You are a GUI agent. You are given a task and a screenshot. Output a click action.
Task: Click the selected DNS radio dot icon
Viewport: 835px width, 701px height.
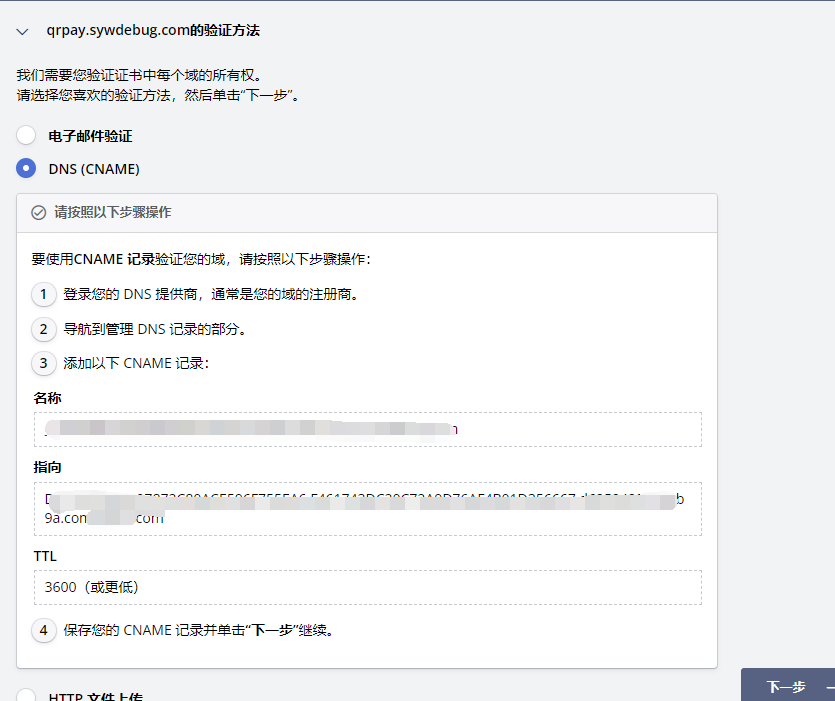pyautogui.click(x=24, y=168)
